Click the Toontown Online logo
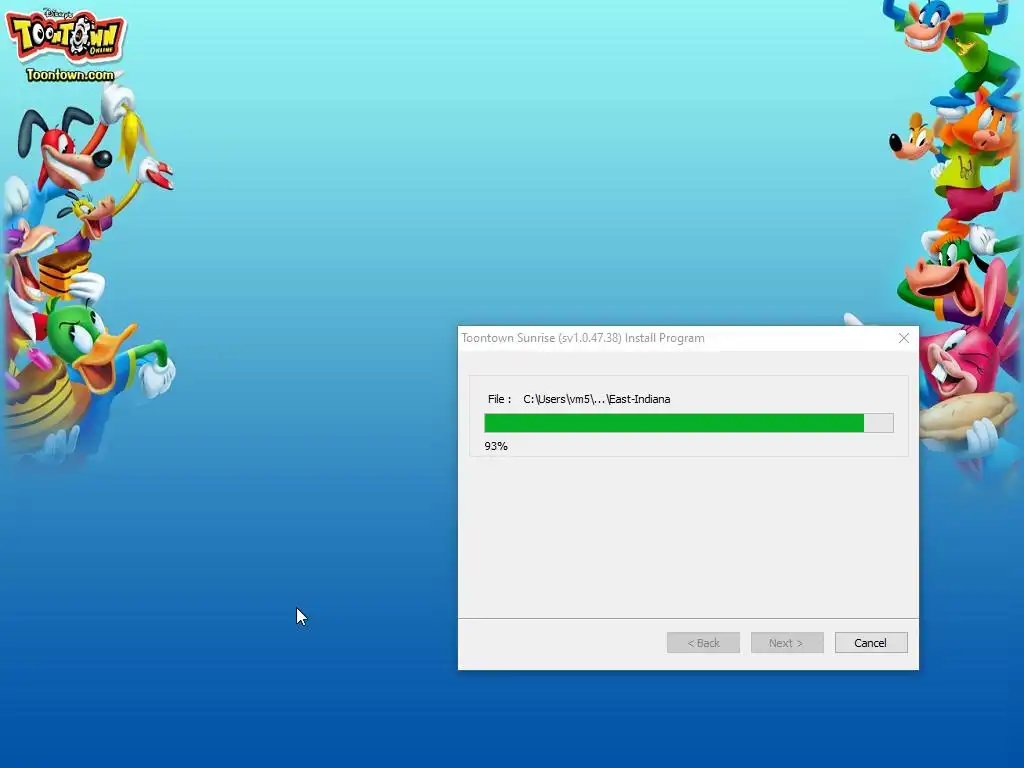 coord(66,36)
